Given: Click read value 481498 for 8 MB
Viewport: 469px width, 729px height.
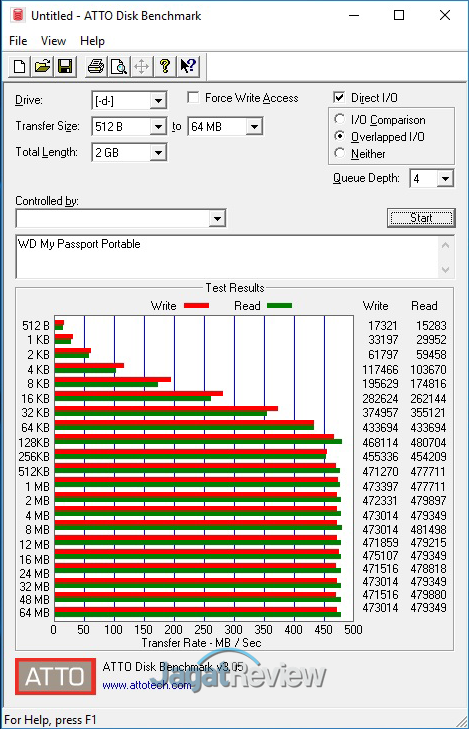Looking at the screenshot, I should (428, 529).
